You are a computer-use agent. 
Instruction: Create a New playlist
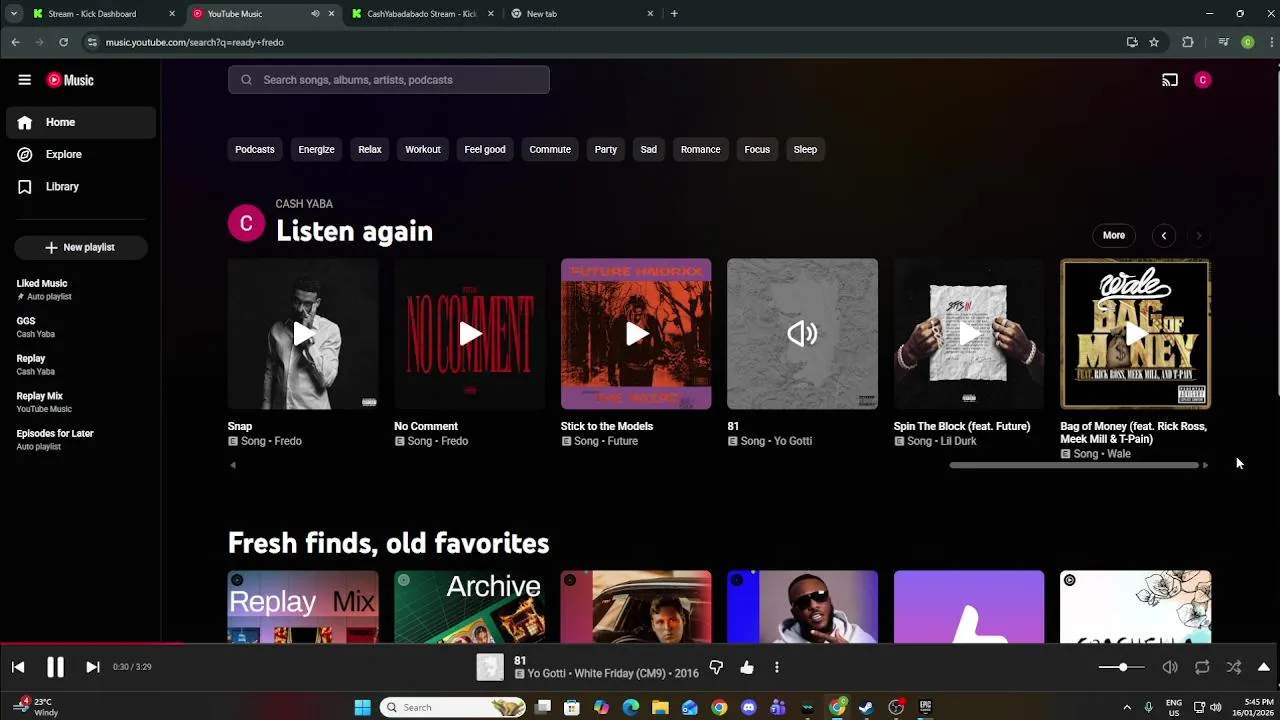pos(80,247)
